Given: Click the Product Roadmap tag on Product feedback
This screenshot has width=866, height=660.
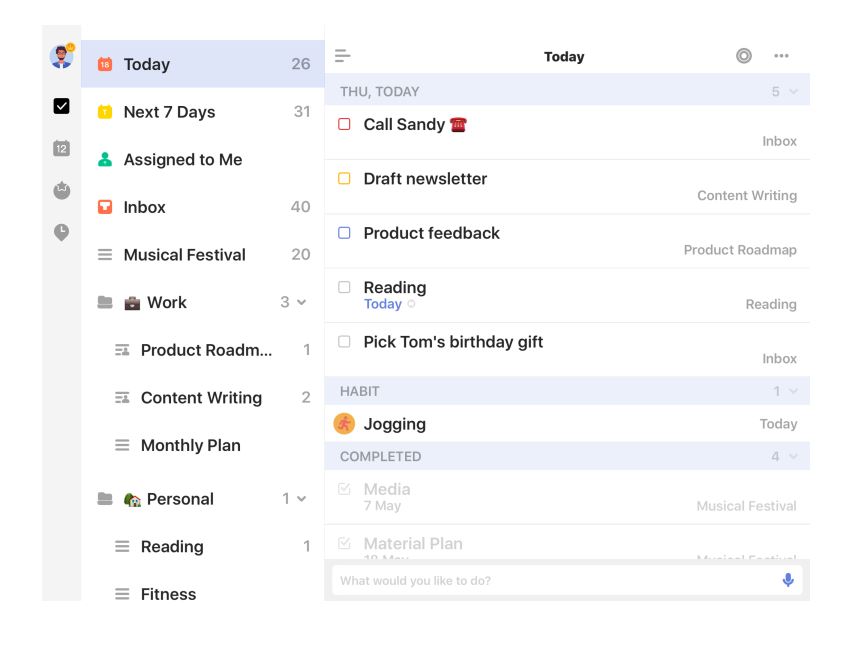Looking at the screenshot, I should (740, 250).
